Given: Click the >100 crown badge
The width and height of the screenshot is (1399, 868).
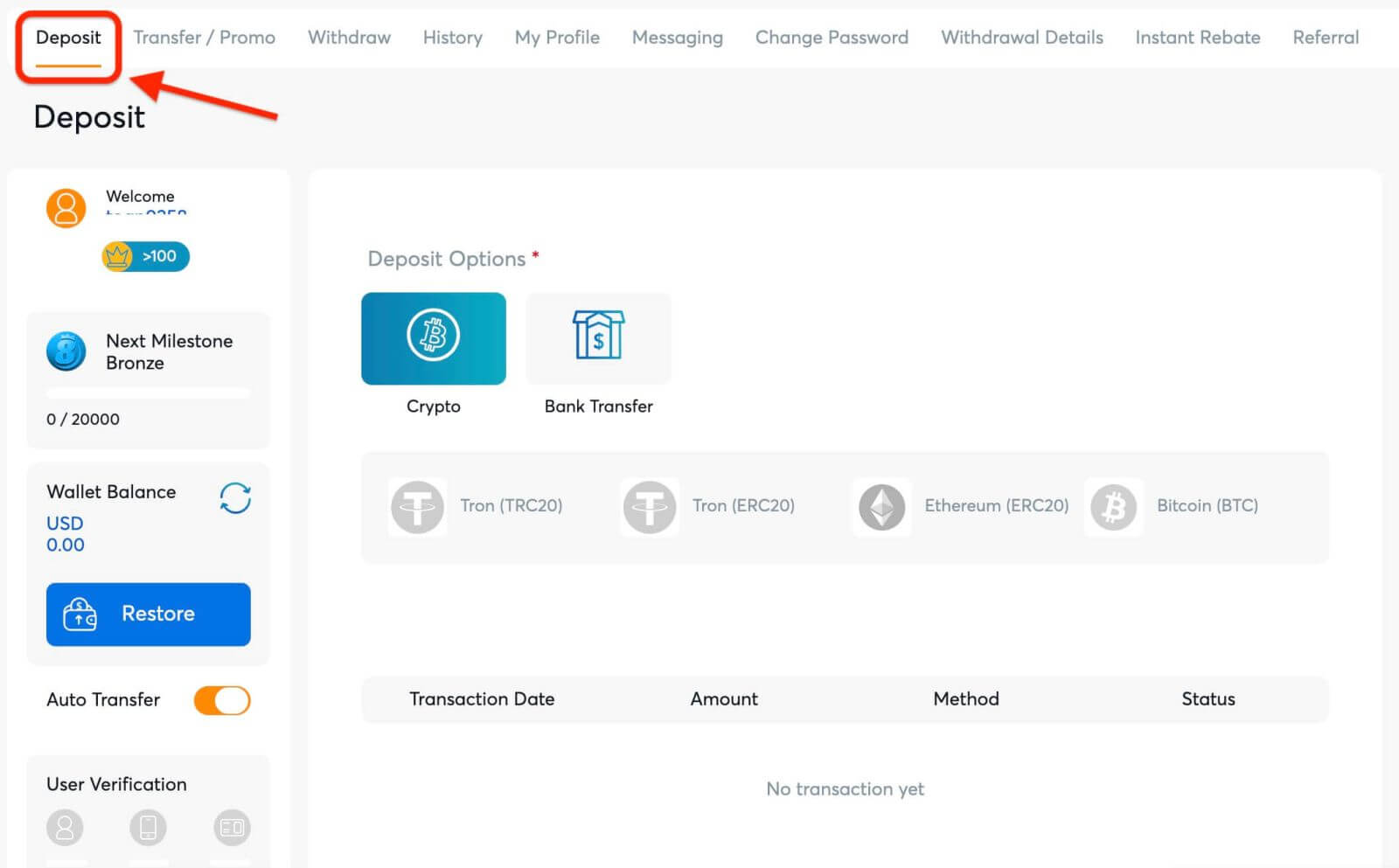Looking at the screenshot, I should point(146,256).
